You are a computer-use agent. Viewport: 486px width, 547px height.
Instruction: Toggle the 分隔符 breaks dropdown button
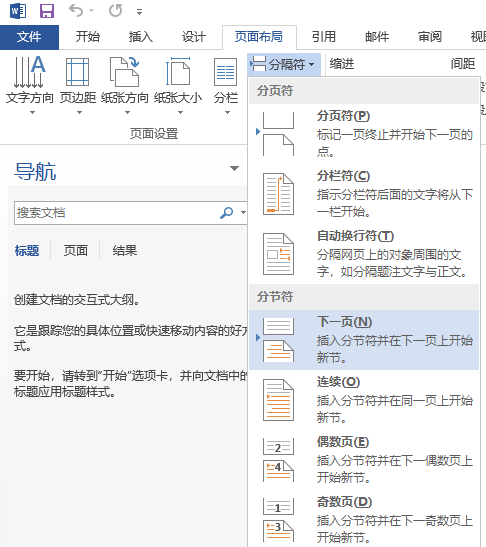coord(284,64)
